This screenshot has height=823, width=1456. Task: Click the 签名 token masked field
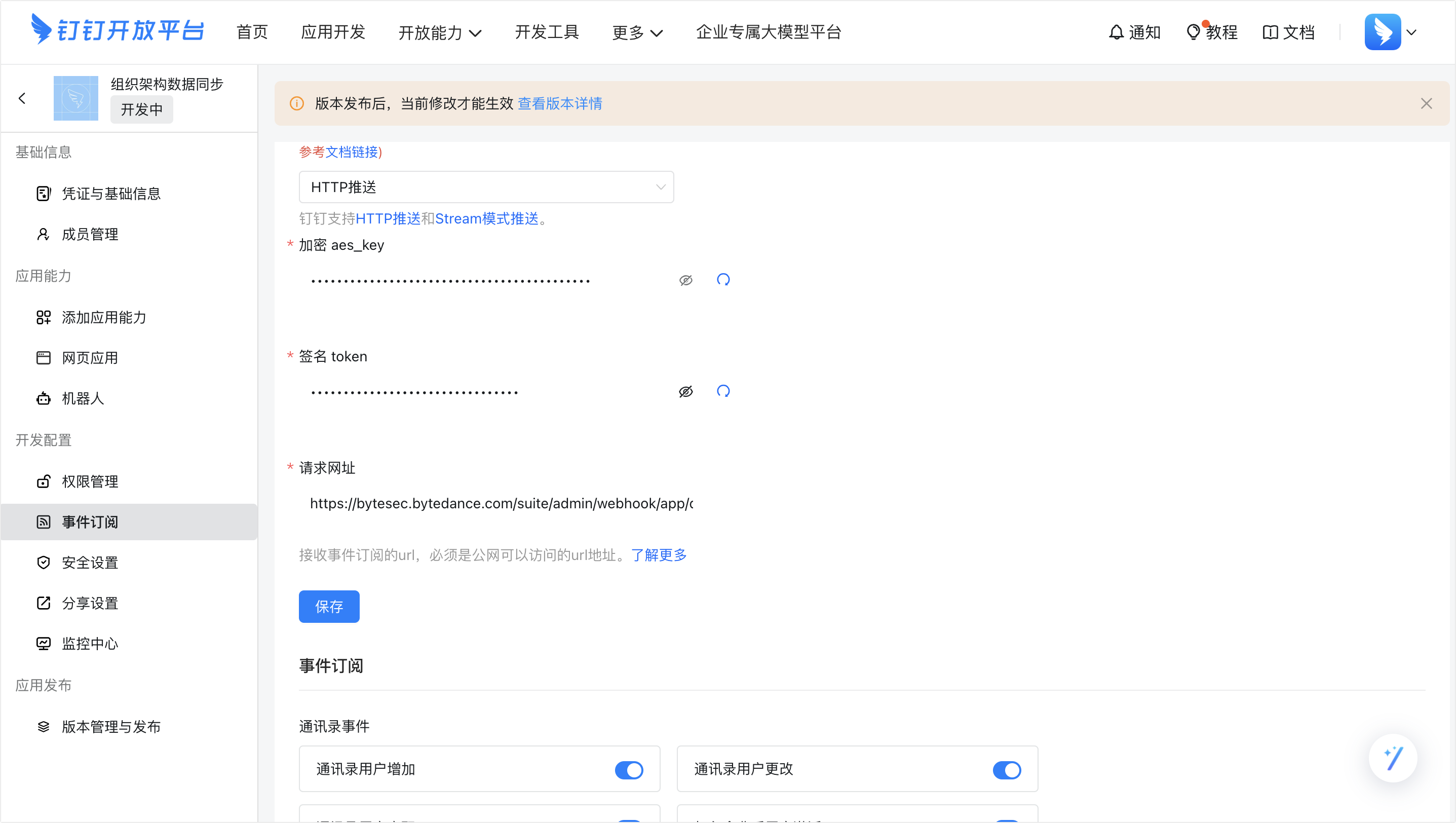click(486, 391)
